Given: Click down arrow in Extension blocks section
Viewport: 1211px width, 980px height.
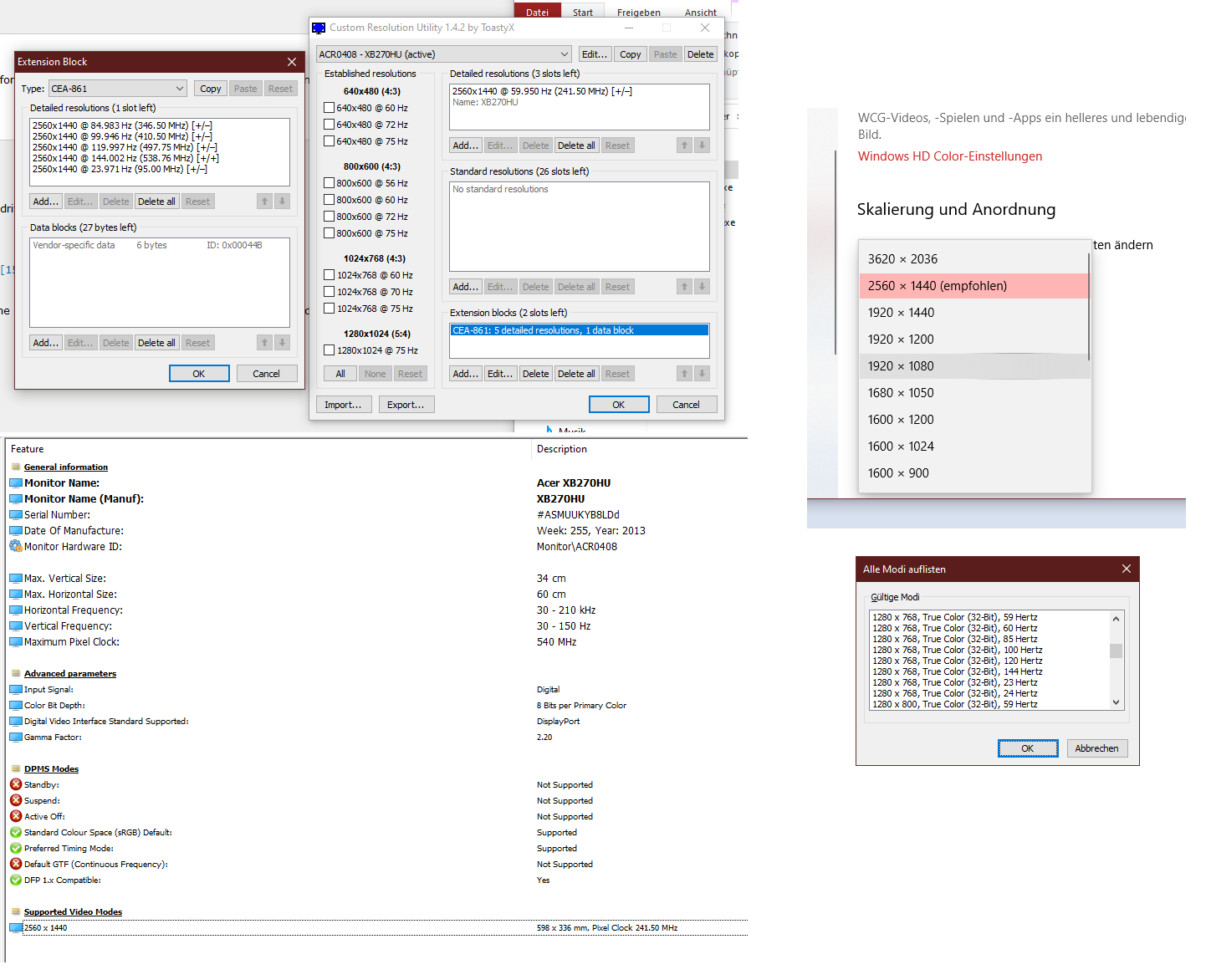Looking at the screenshot, I should click(x=702, y=374).
